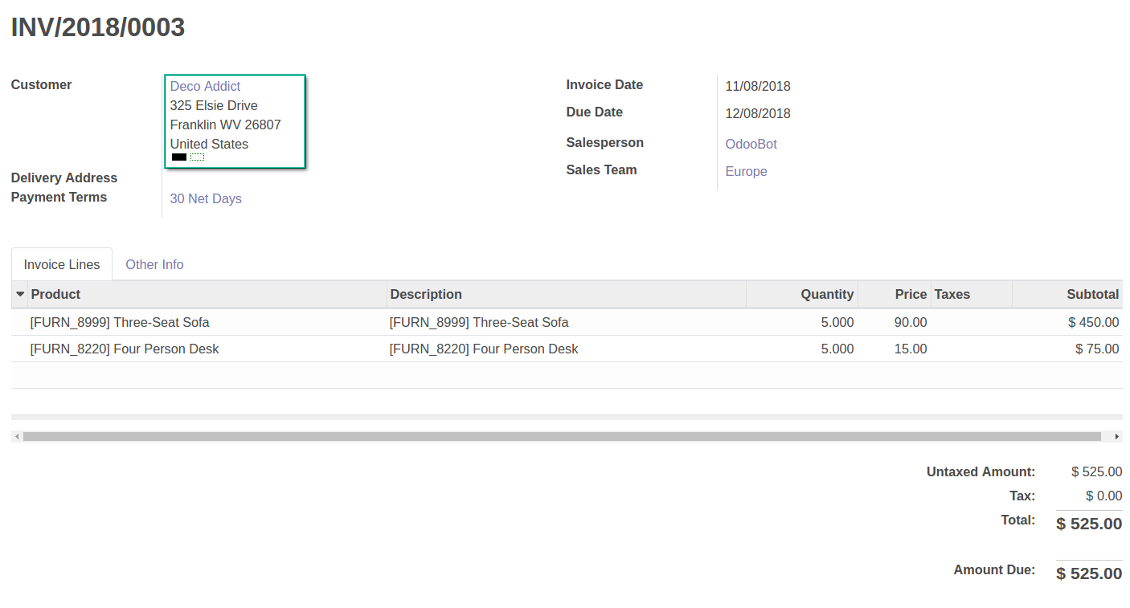The height and width of the screenshot is (608, 1130).
Task: Expand the dropdown arrow beside Product header
Action: coord(20,294)
